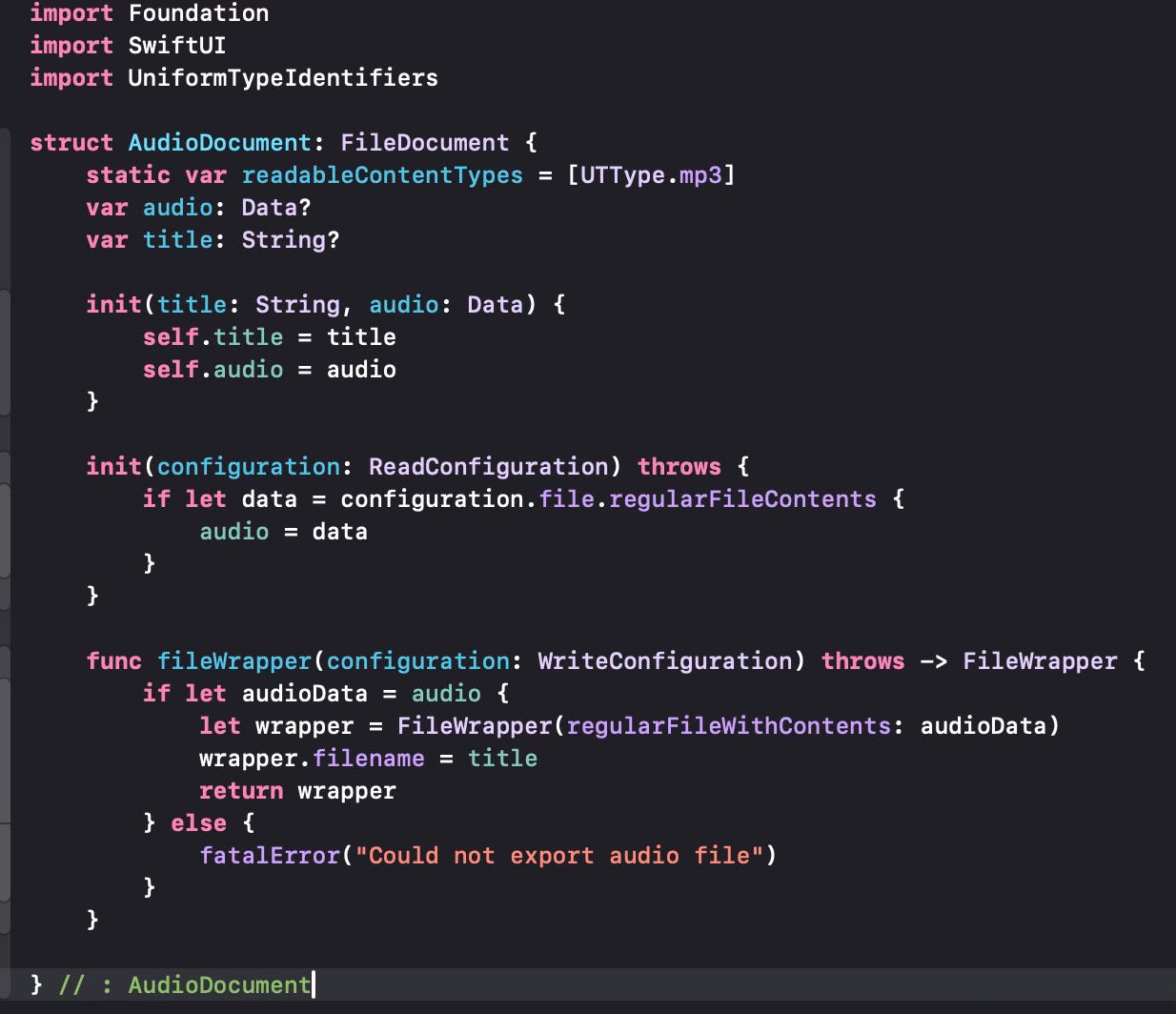
Task: Click 'throws' on the init(configuration:) line
Action: pos(679,467)
